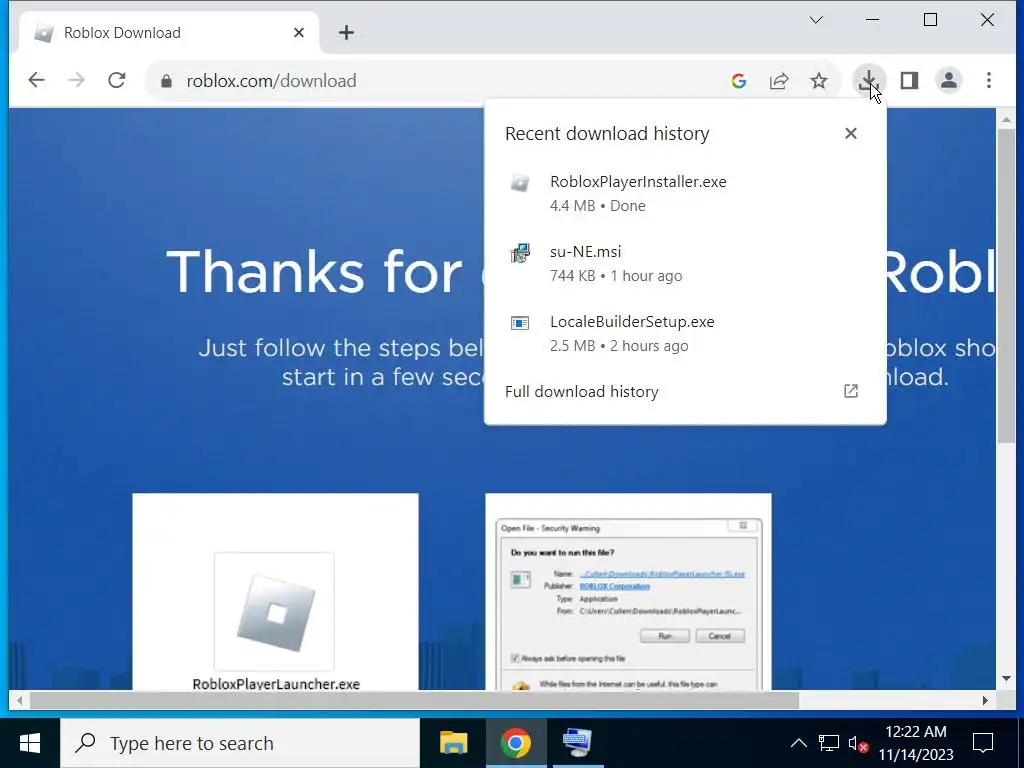The height and width of the screenshot is (768, 1024).
Task: Share this page via share icon
Action: click(x=778, y=81)
